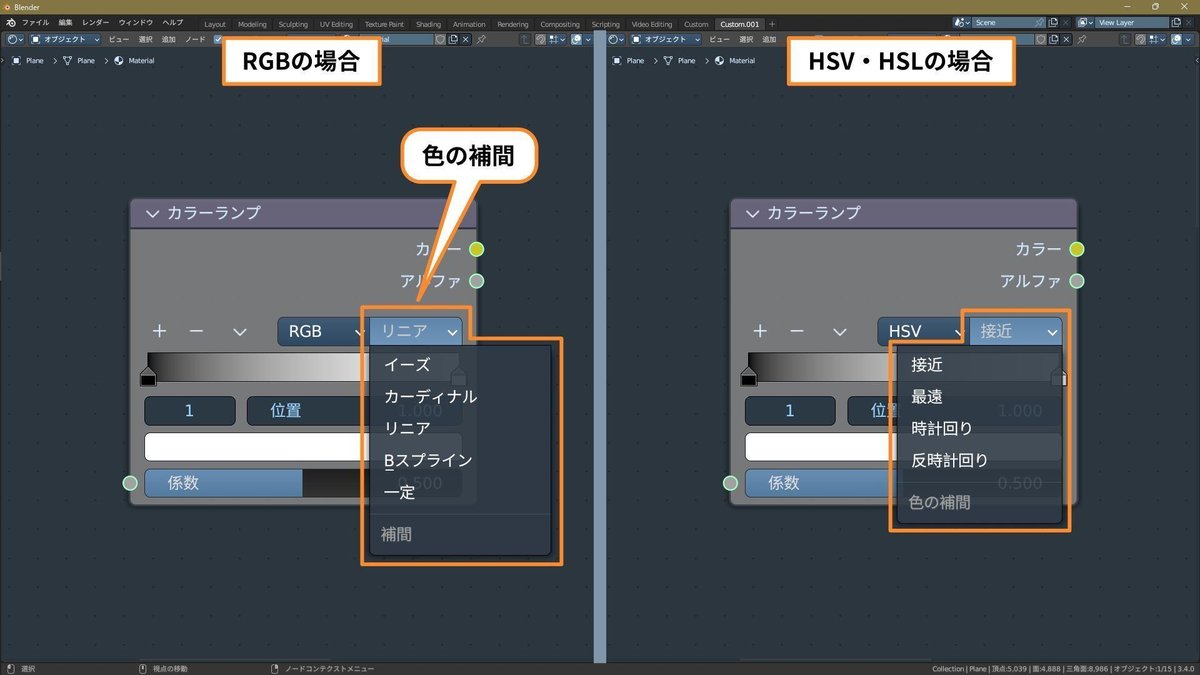1200x675 pixels.
Task: Click the View Layer name field
Action: (1132, 23)
